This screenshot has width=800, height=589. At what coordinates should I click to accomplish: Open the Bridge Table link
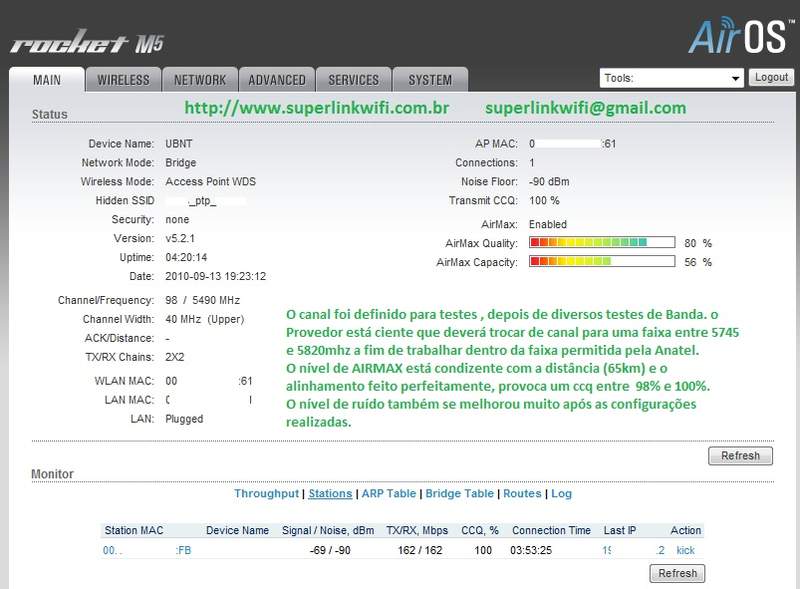tap(460, 494)
